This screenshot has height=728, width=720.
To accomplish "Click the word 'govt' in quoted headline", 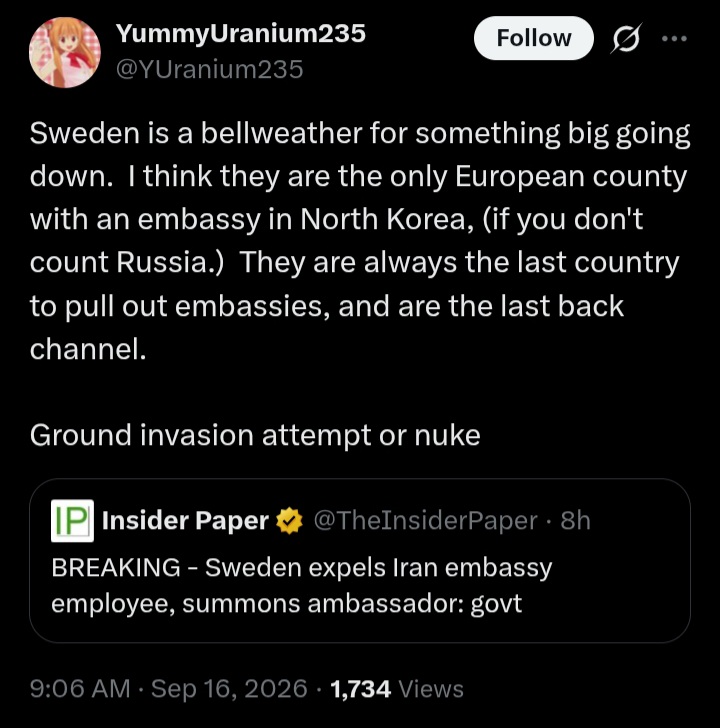I will click(496, 604).
